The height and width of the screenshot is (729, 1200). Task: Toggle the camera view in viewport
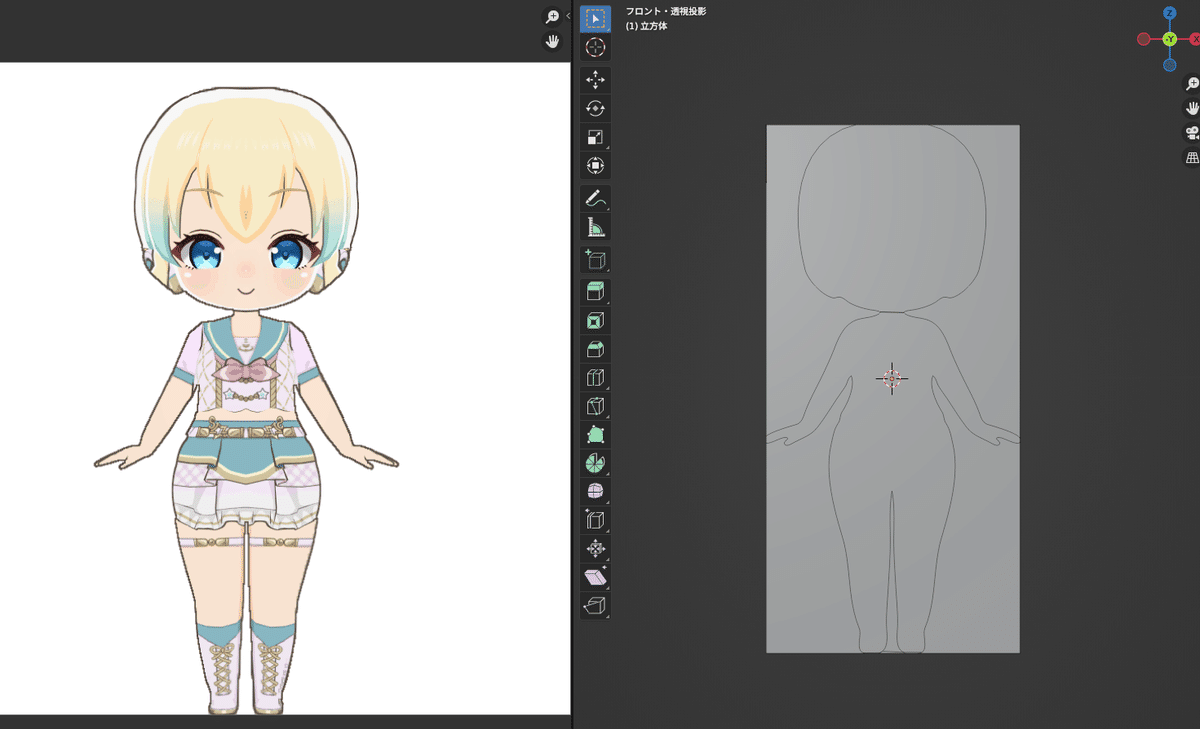1192,133
